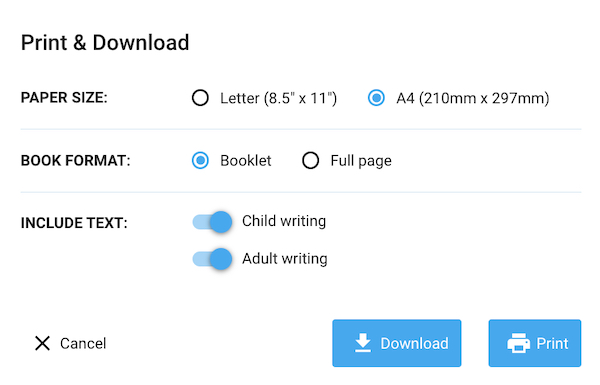
Task: Click the Full page option label
Action: (361, 161)
